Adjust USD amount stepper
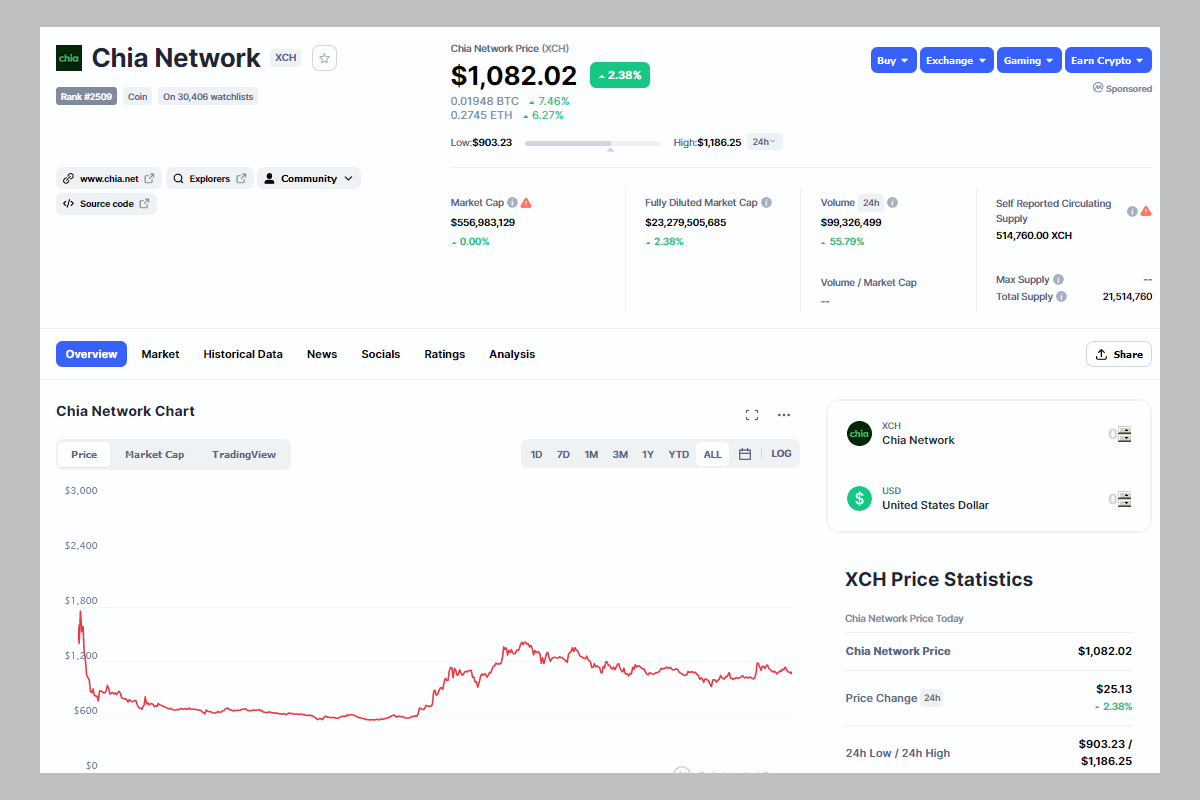 (1125, 499)
